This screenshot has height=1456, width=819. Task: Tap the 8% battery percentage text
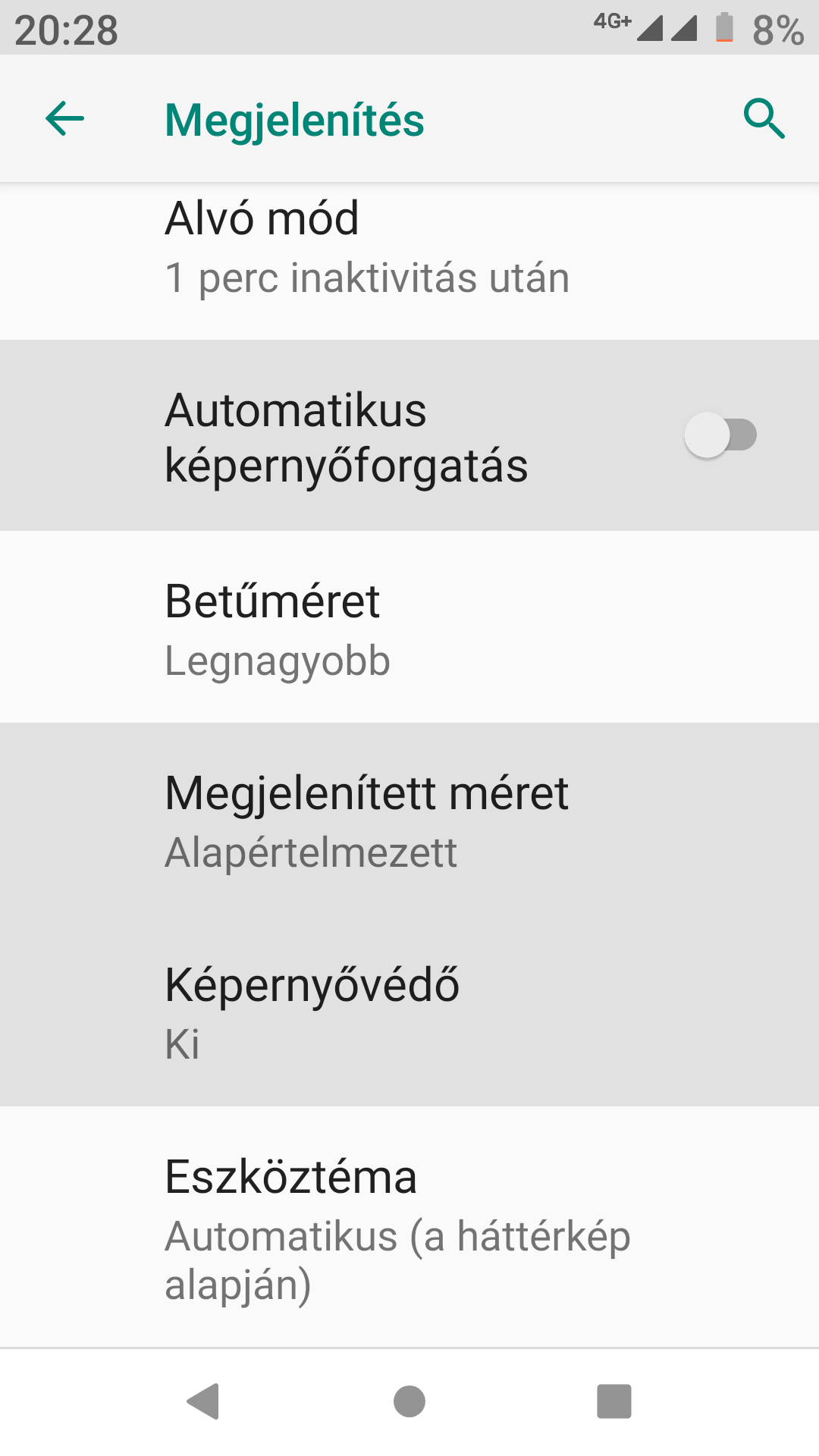(x=777, y=30)
